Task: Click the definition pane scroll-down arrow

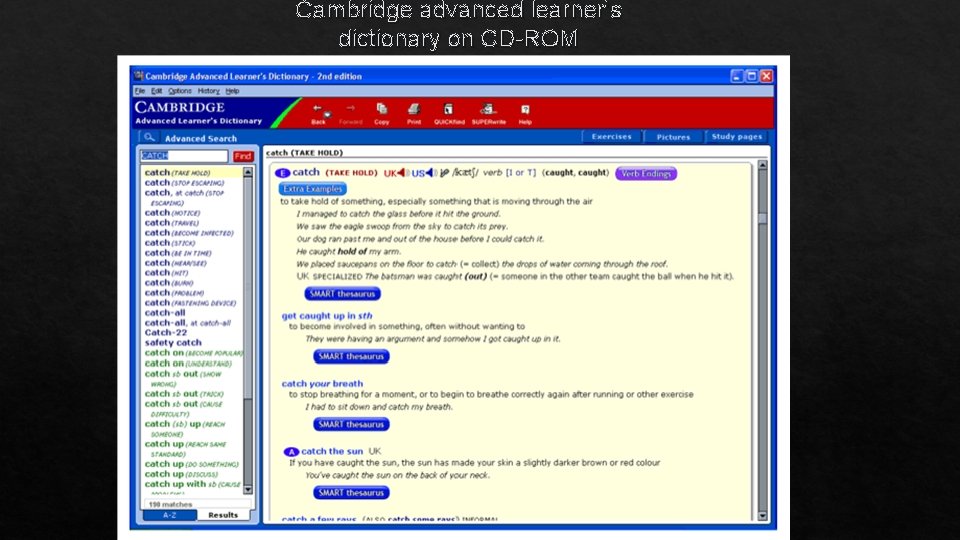Action: click(x=762, y=516)
